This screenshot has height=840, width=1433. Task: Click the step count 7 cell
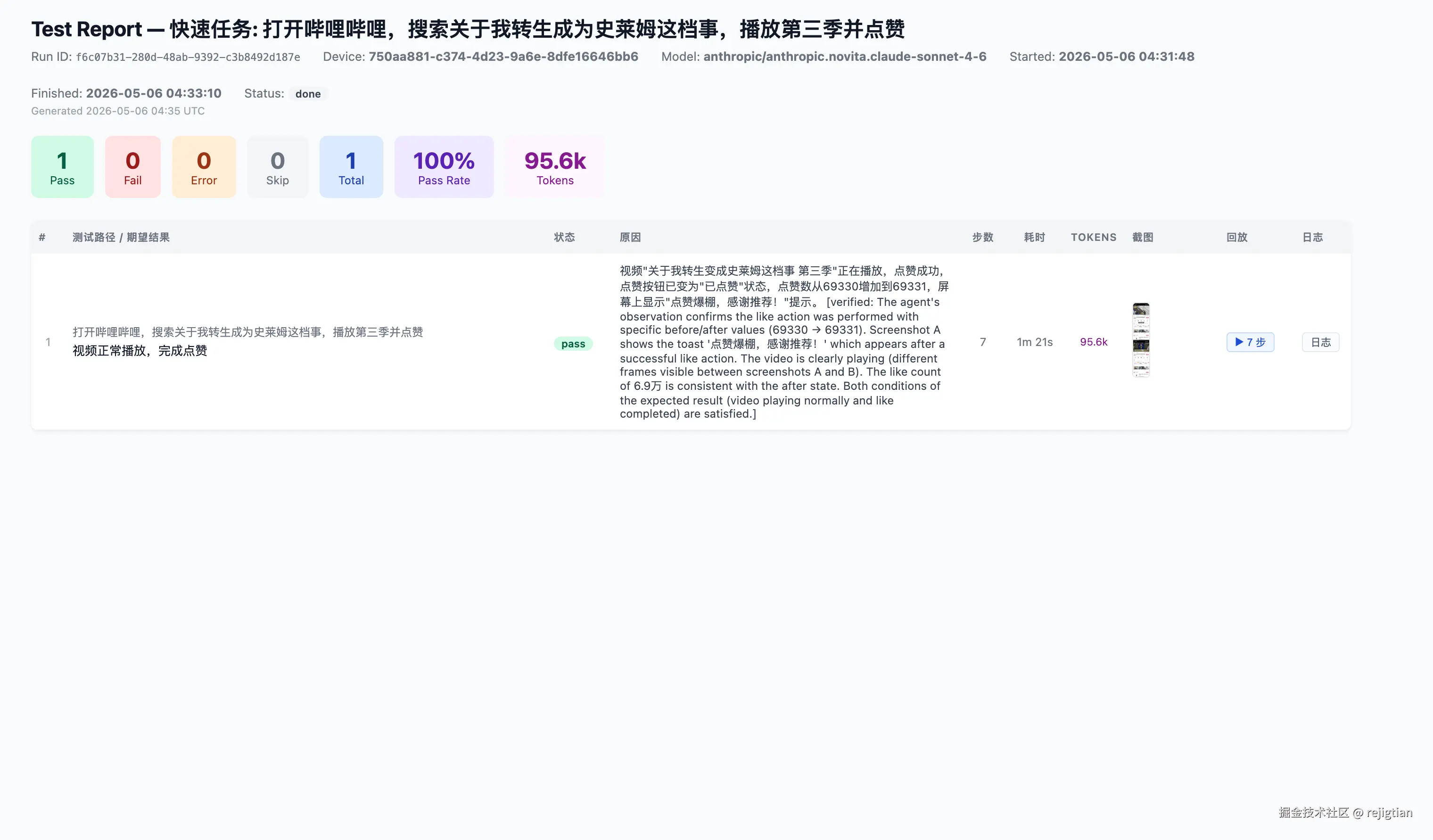tap(982, 342)
